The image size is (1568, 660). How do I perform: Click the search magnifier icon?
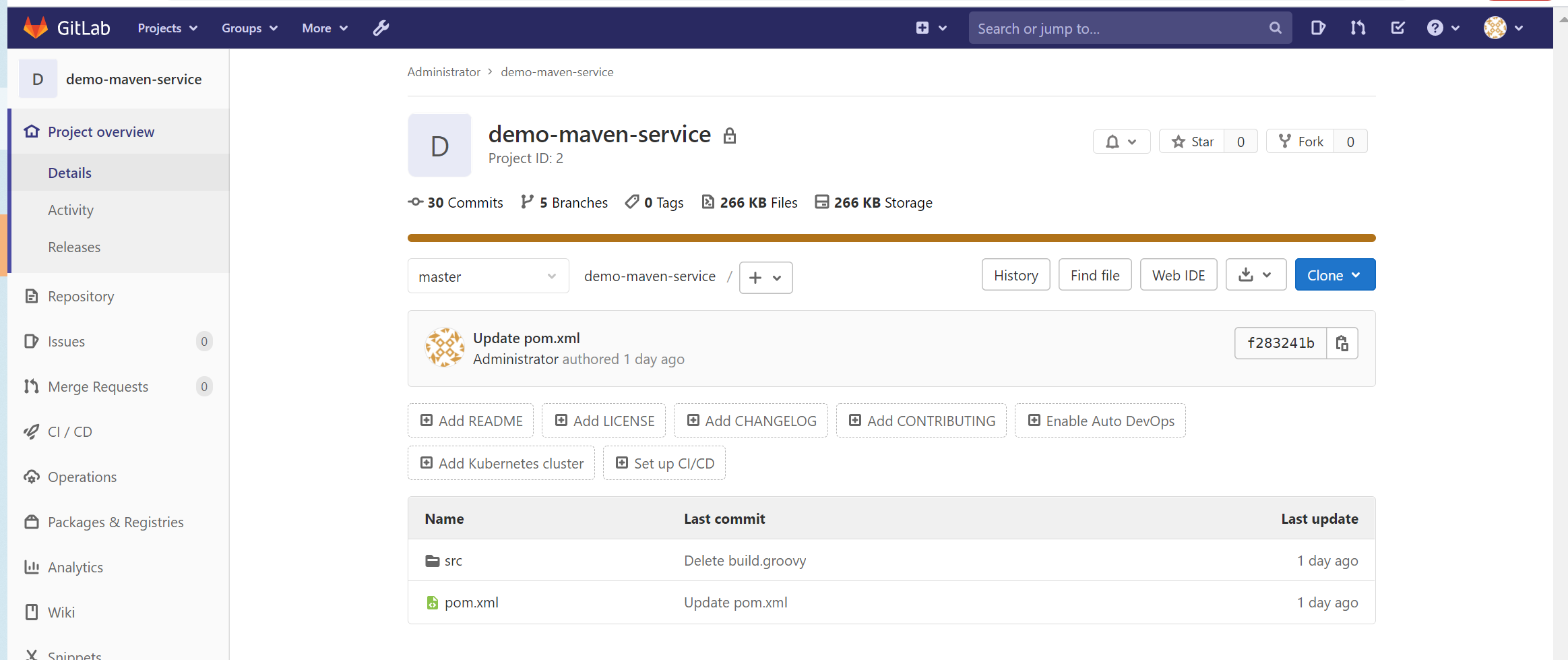pos(1275,28)
